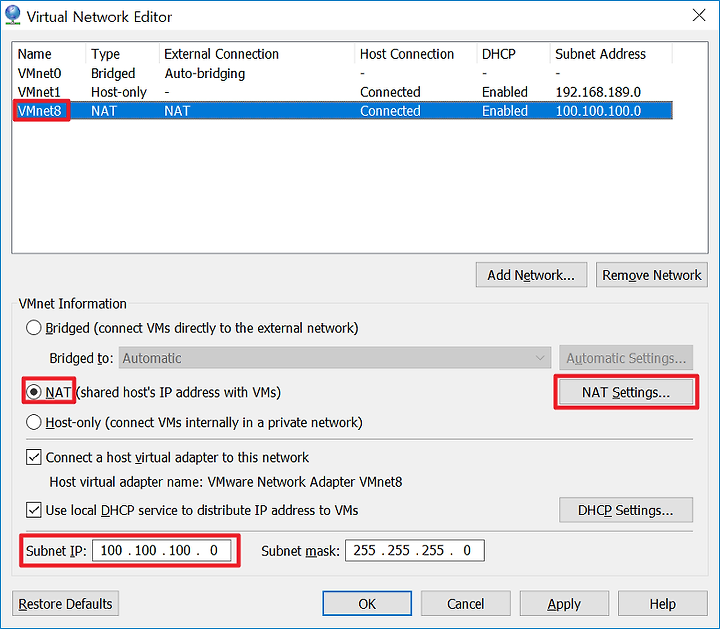720x629 pixels.
Task: Sort by the Name column header
Action: coord(49,54)
